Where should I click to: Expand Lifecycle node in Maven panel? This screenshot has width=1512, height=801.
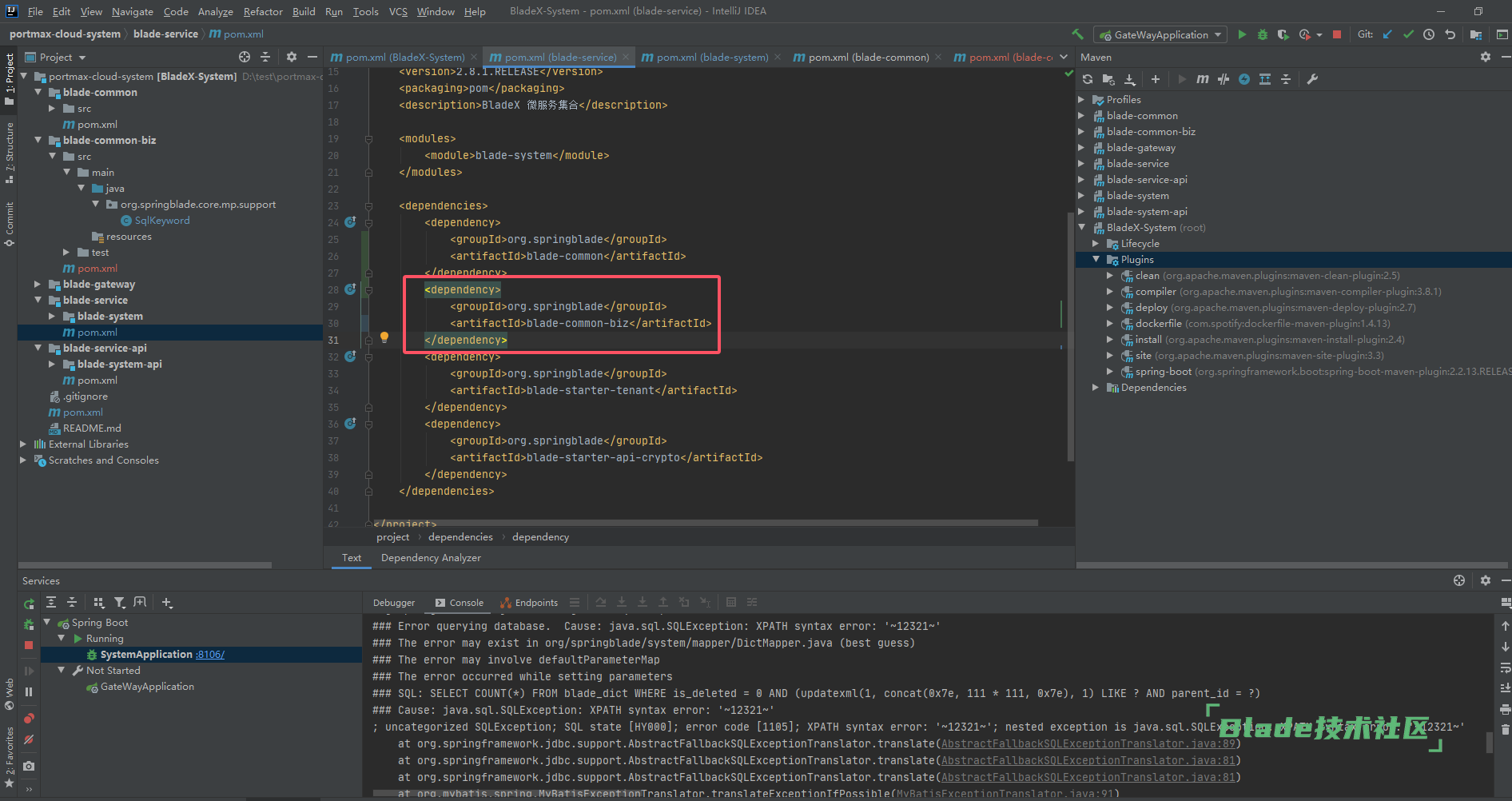click(x=1096, y=243)
